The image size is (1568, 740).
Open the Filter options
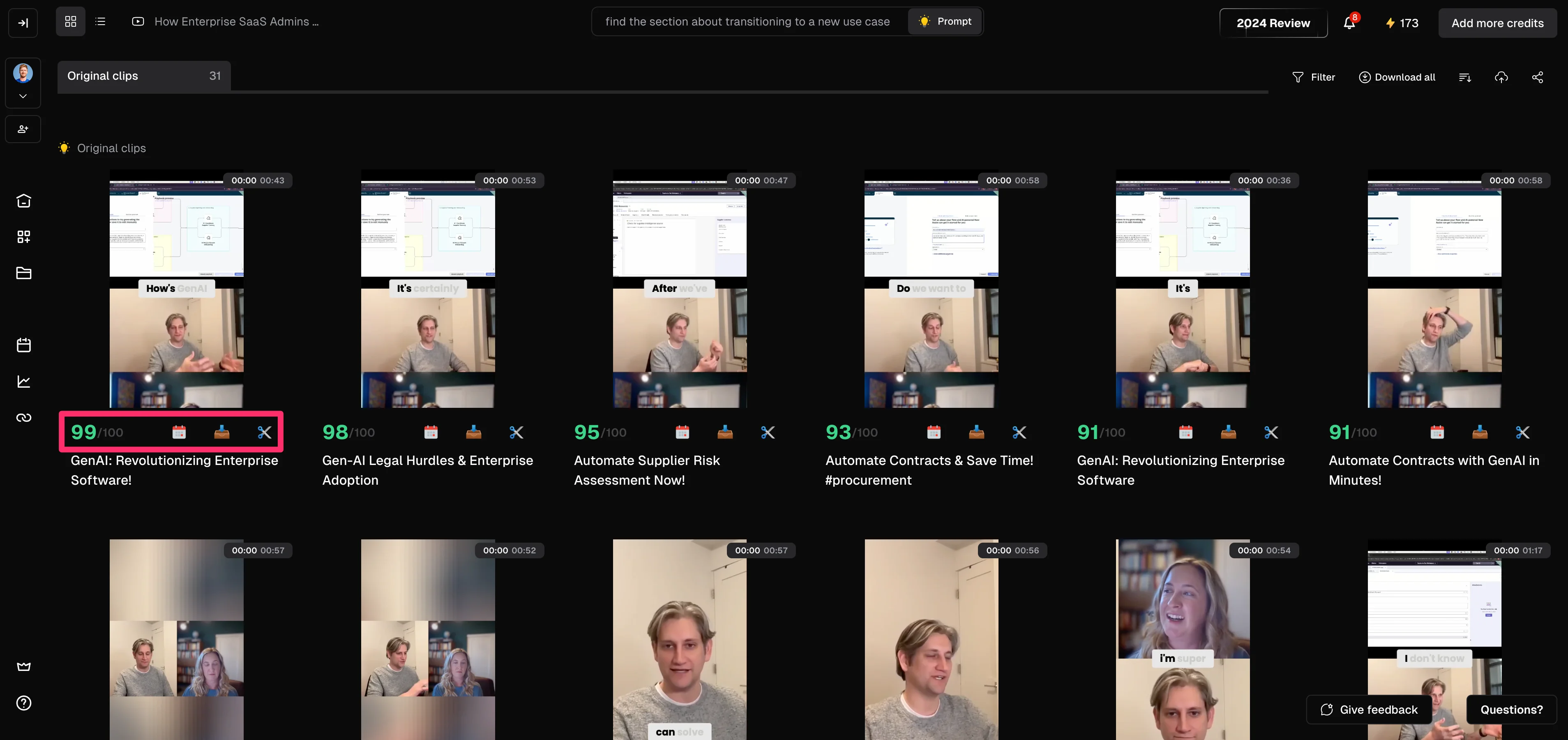(x=1314, y=77)
